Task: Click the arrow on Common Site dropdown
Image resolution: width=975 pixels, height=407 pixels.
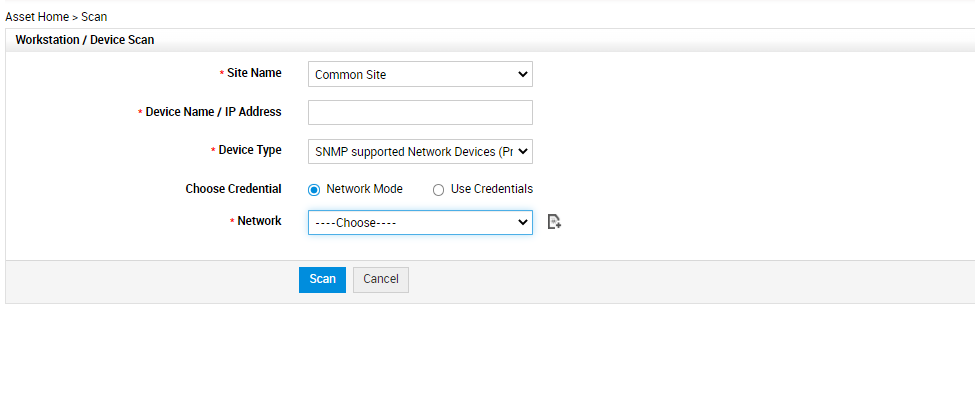Action: coord(522,74)
